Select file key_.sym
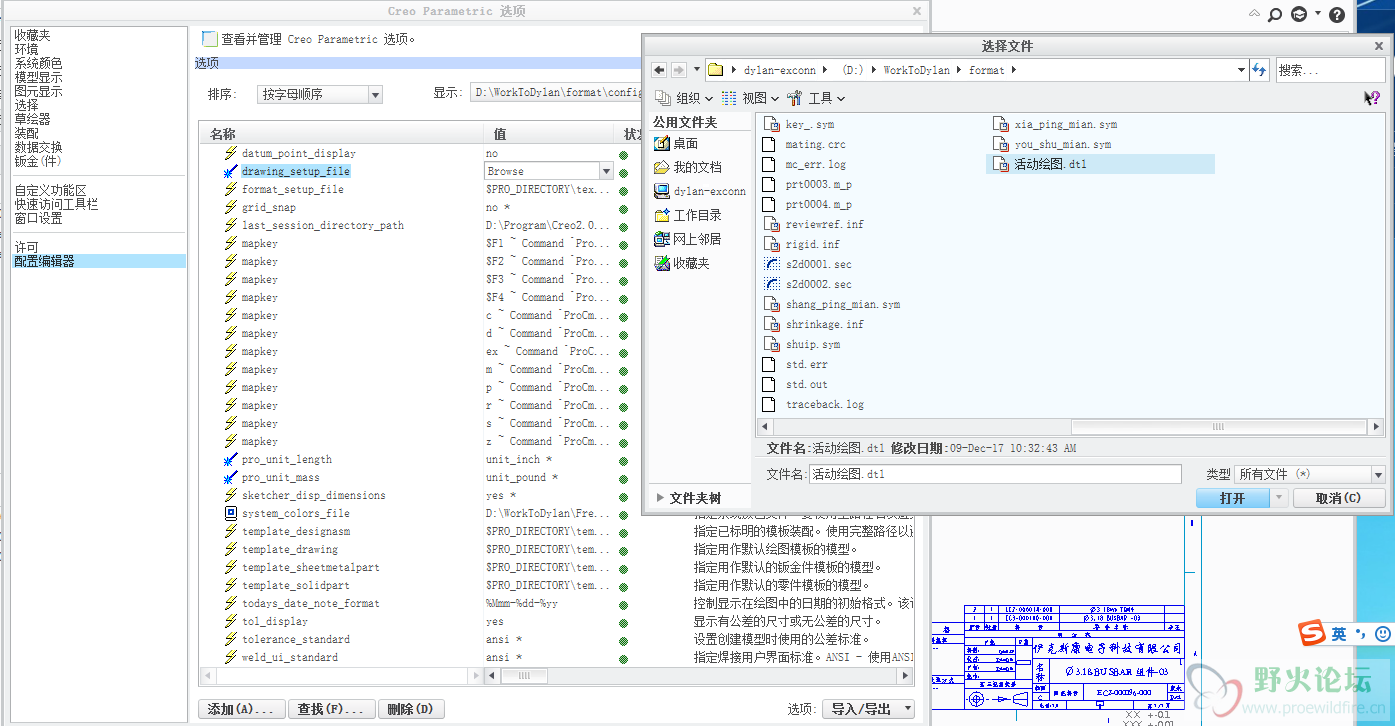The width and height of the screenshot is (1395, 726). pyautogui.click(x=798, y=124)
